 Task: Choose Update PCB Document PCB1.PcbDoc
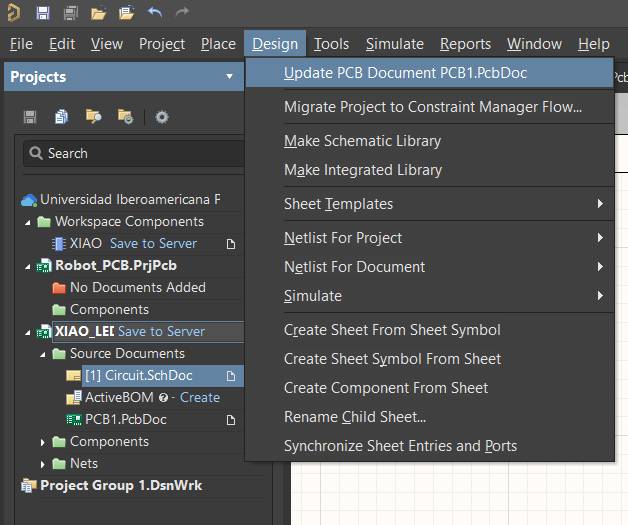click(x=405, y=73)
